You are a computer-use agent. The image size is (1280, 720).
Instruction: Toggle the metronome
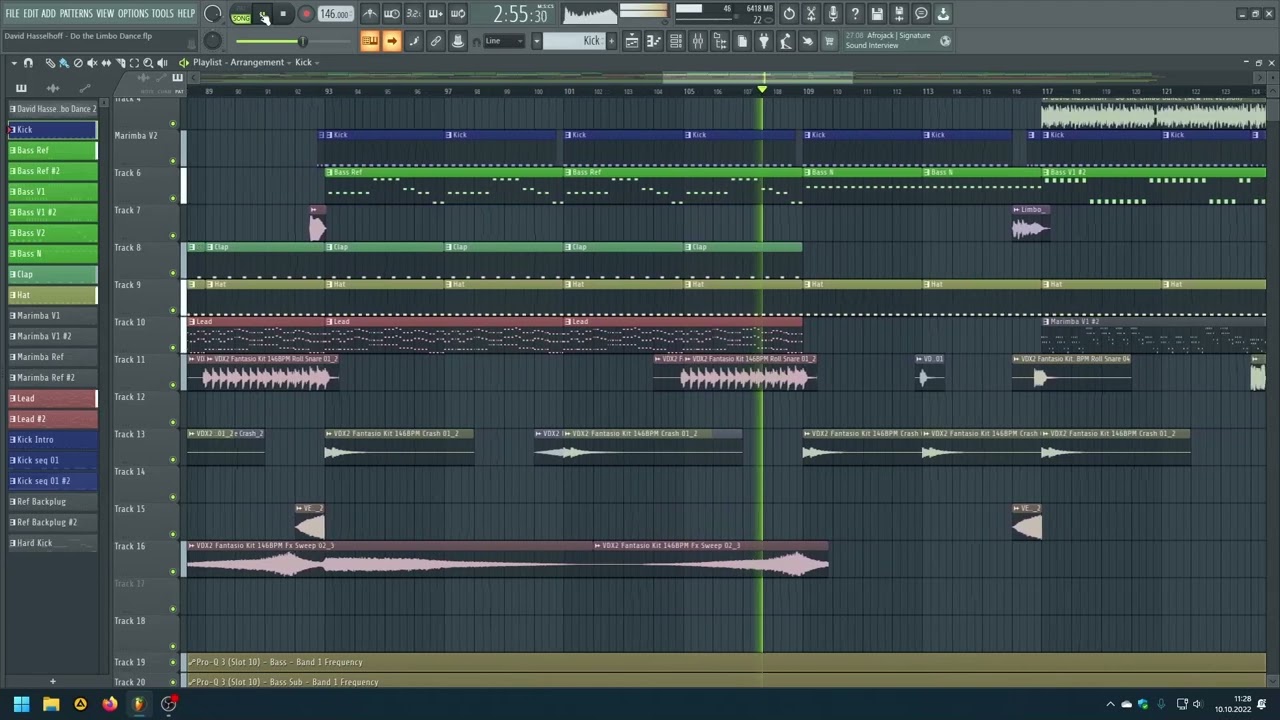point(370,14)
